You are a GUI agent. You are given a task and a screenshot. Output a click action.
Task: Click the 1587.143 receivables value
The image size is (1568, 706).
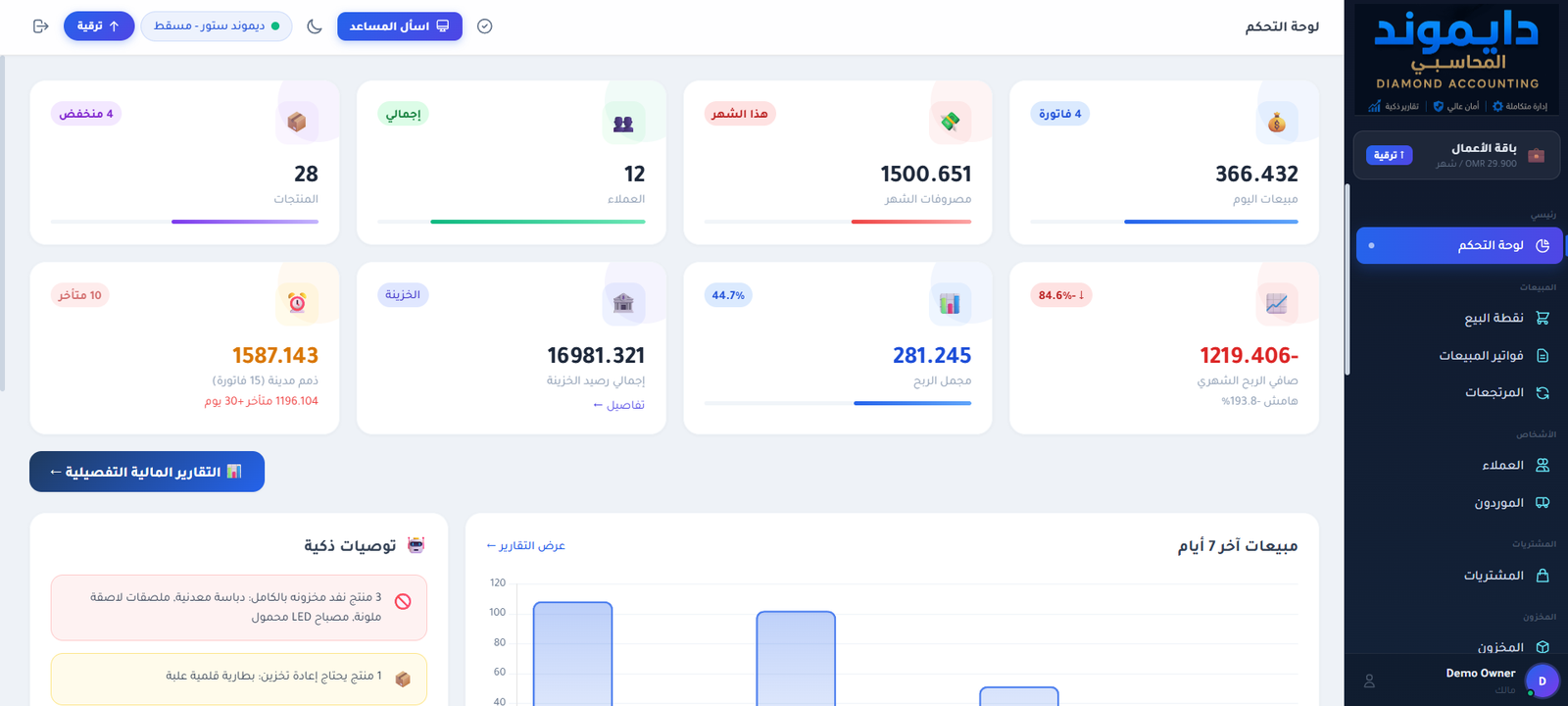[275, 356]
